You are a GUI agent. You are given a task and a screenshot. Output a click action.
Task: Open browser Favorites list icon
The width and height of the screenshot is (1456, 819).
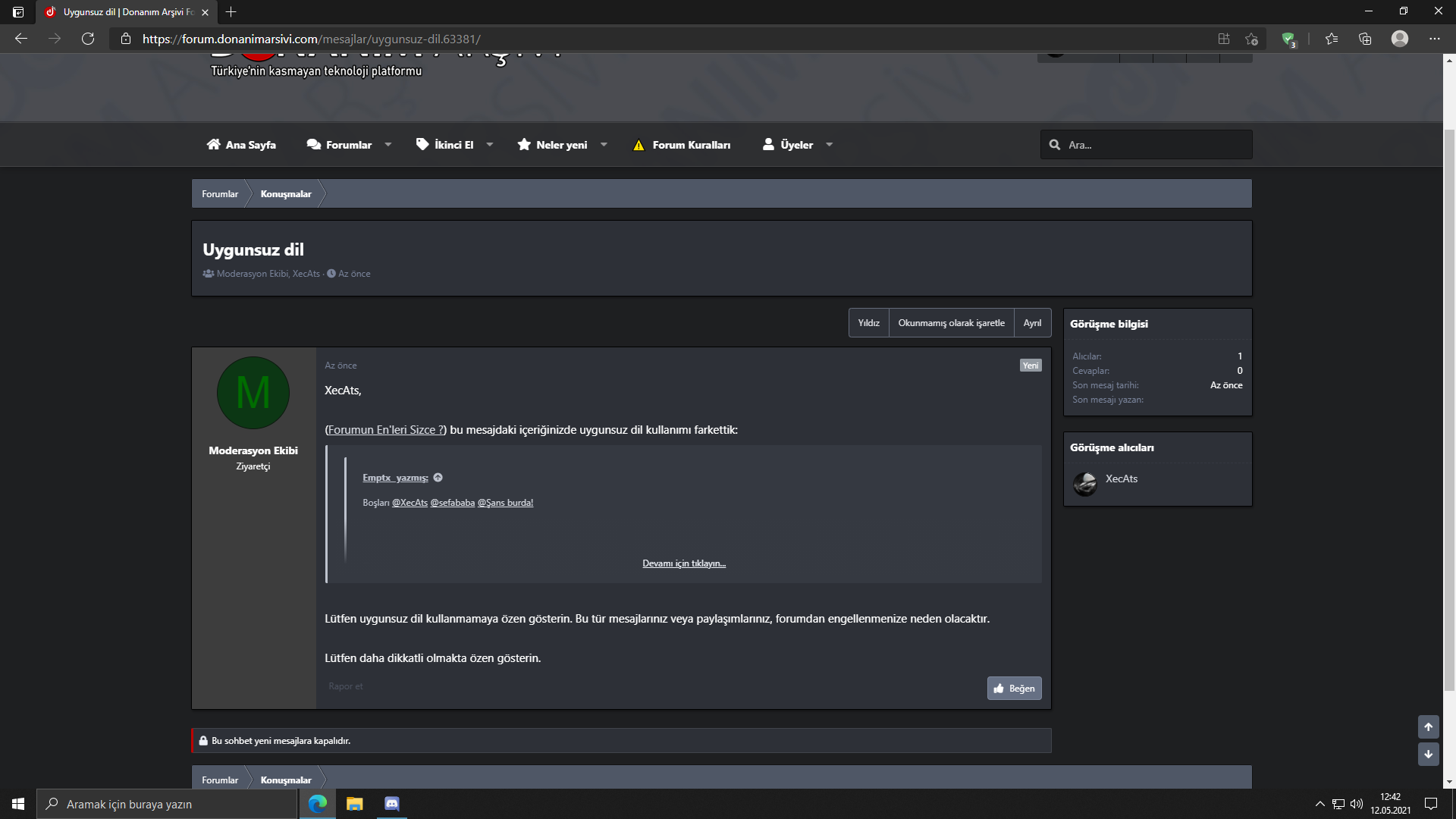pos(1332,39)
